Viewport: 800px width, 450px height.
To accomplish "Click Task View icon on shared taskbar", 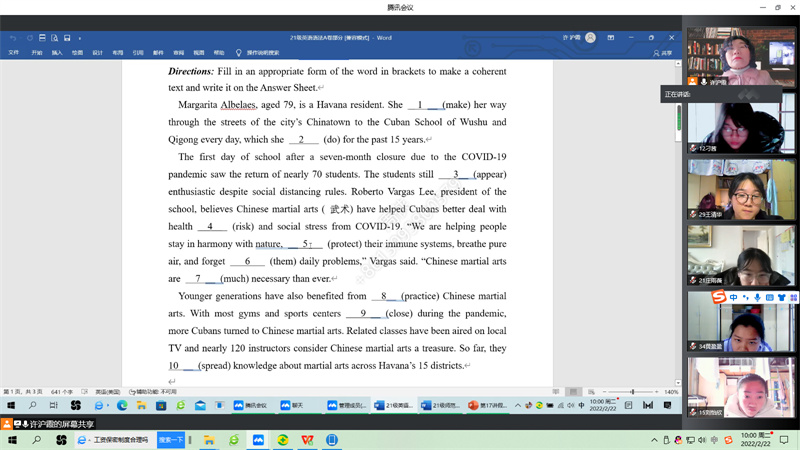I will [54, 405].
